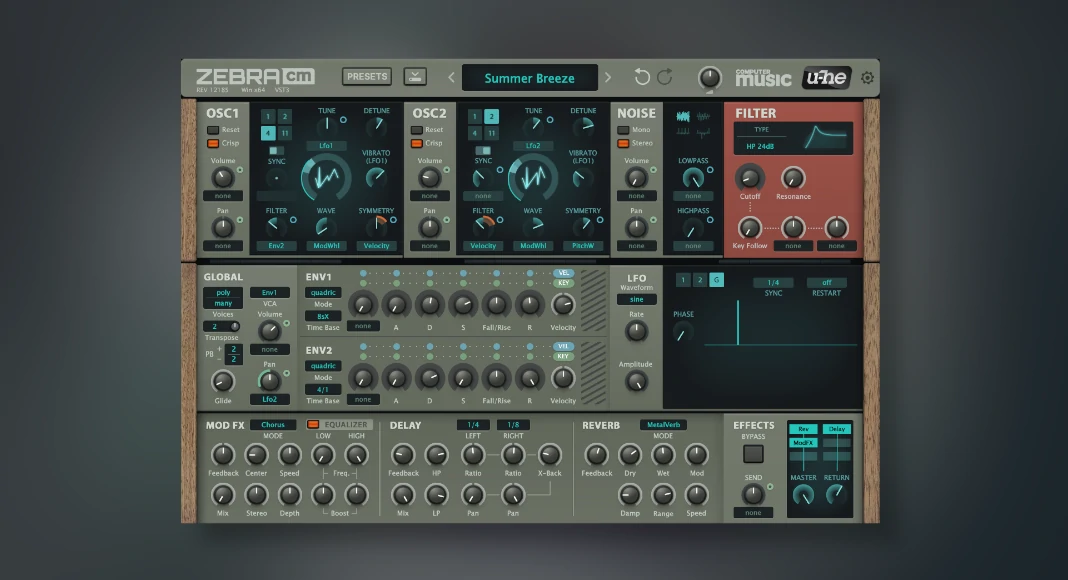Select LFO tab 2
Image resolution: width=1068 pixels, height=580 pixels.
coord(700,280)
